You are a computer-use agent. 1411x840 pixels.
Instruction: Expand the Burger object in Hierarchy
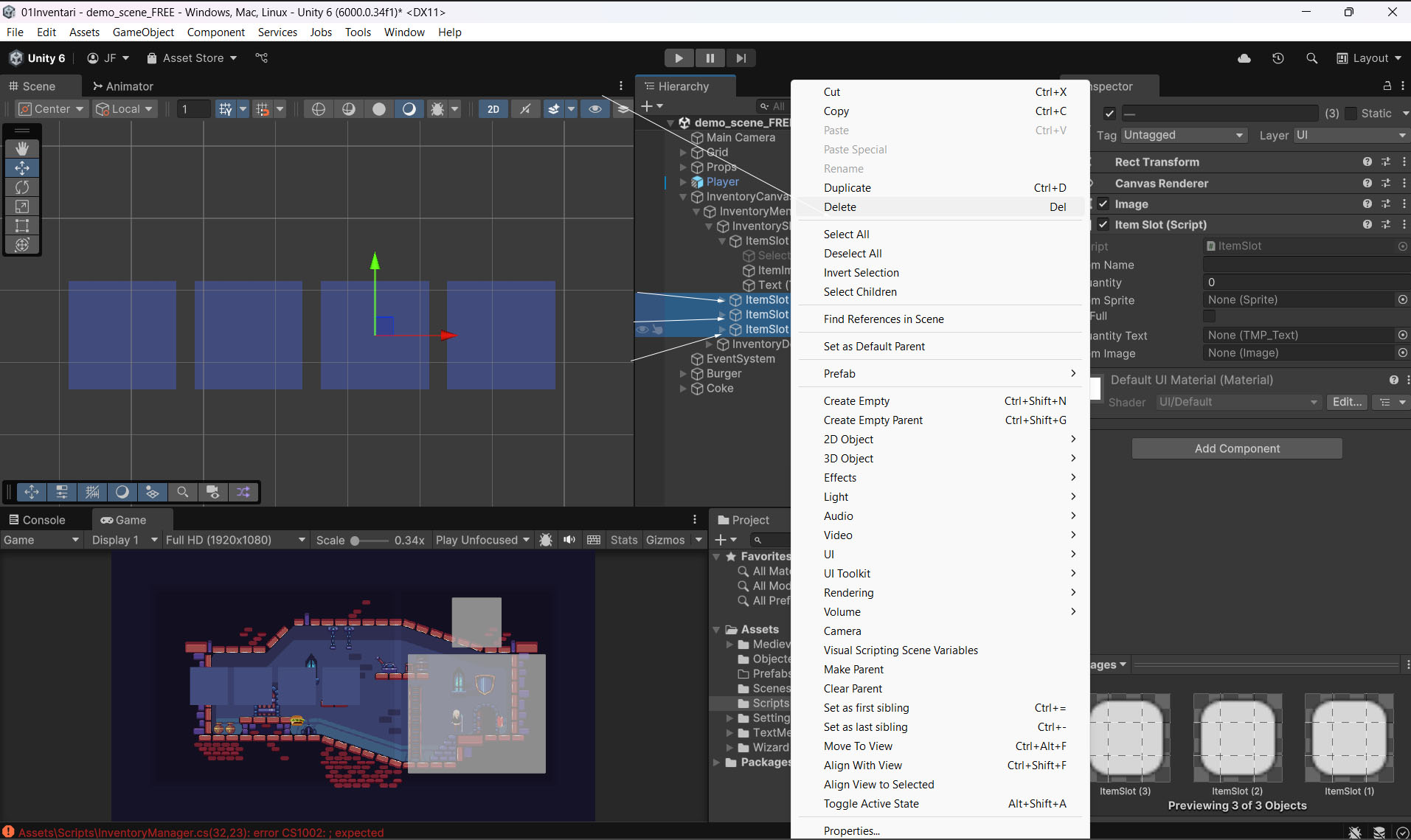tap(683, 374)
